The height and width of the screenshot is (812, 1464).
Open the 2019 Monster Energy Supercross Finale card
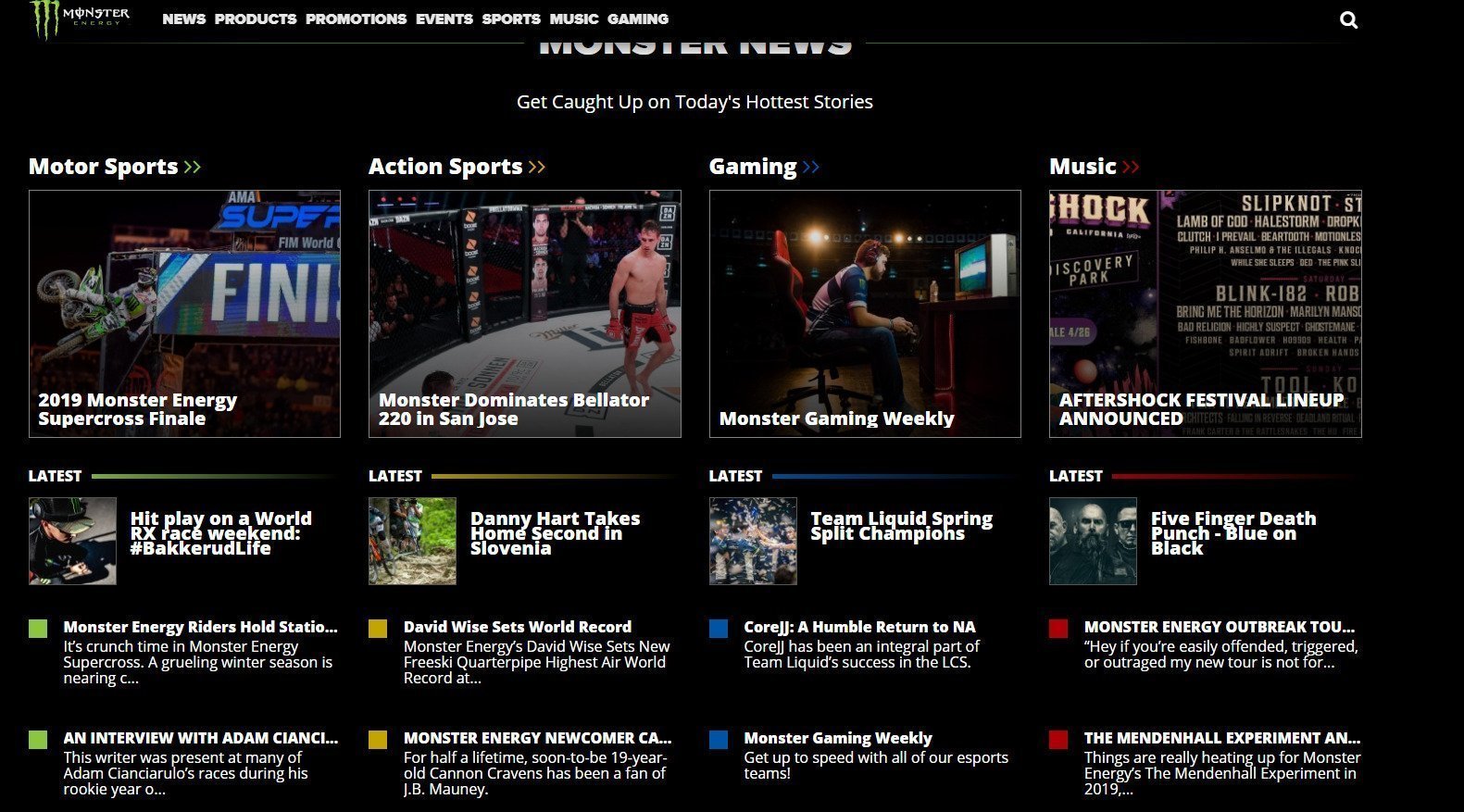click(184, 314)
